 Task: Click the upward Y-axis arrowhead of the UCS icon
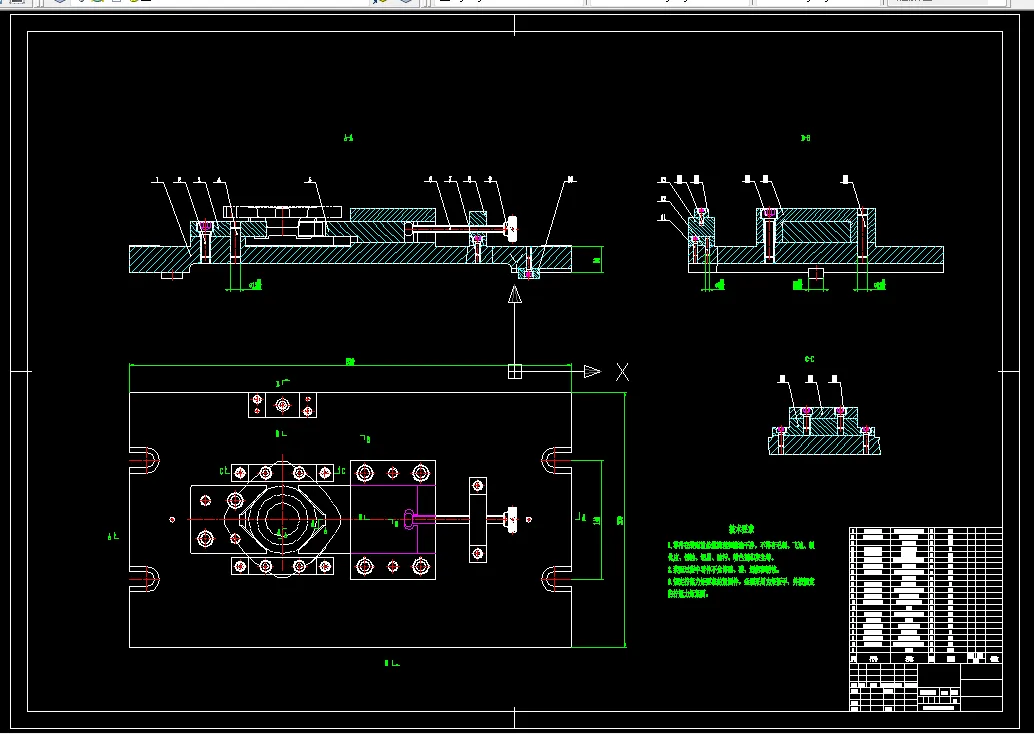515,294
